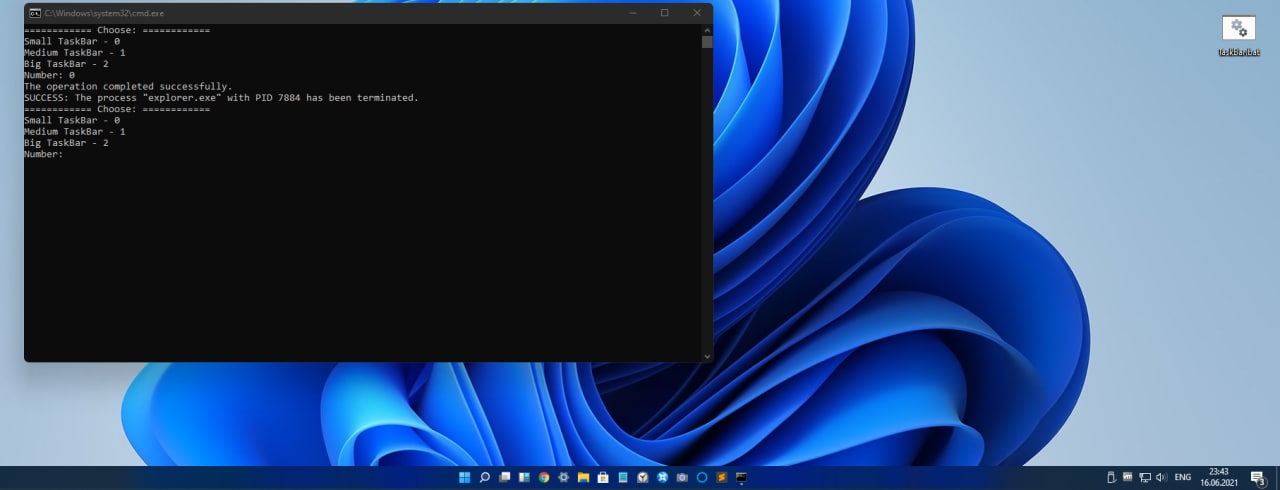Open Cortana circle on taskbar

[702, 477]
